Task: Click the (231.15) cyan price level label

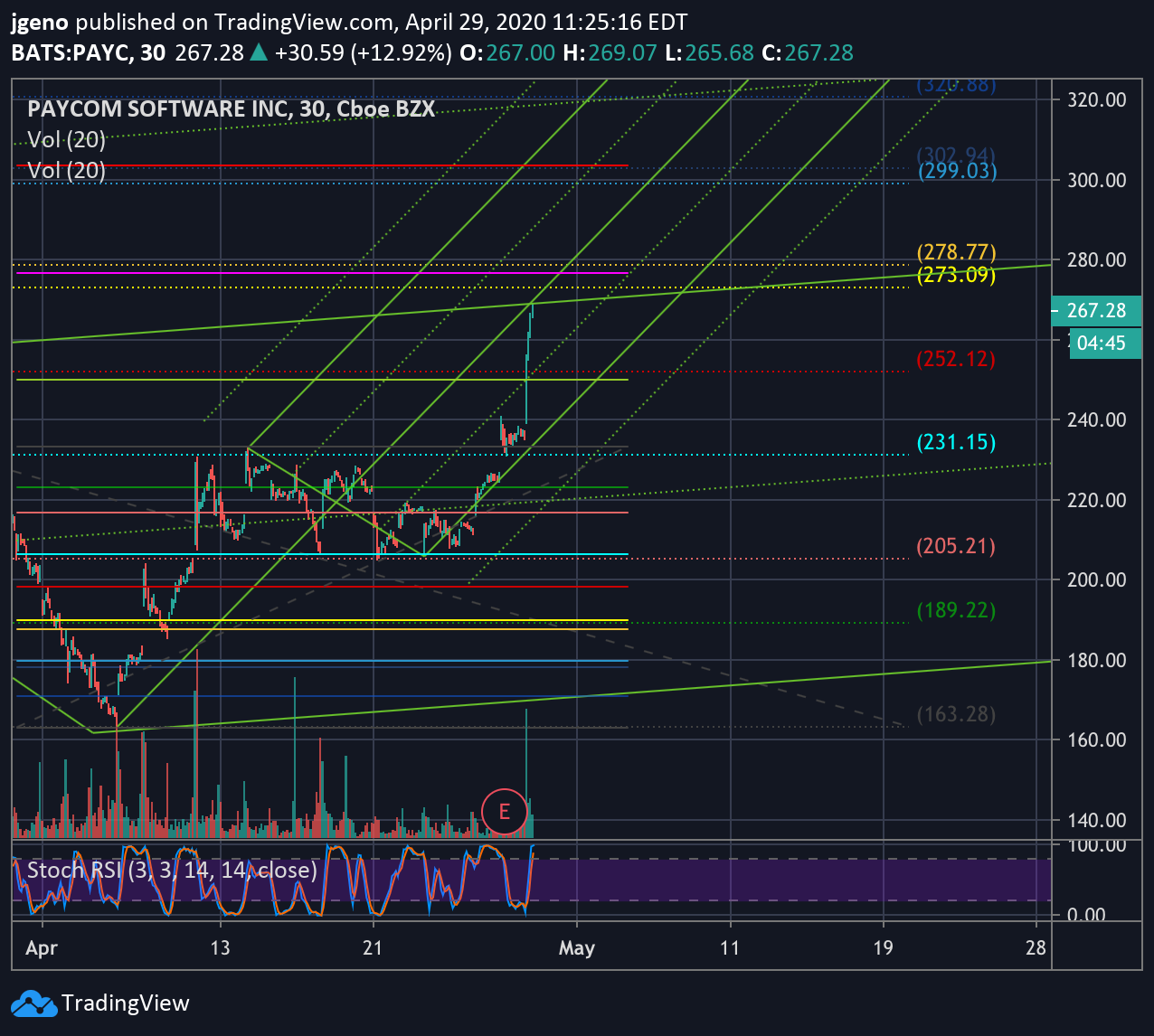Action: click(x=956, y=442)
